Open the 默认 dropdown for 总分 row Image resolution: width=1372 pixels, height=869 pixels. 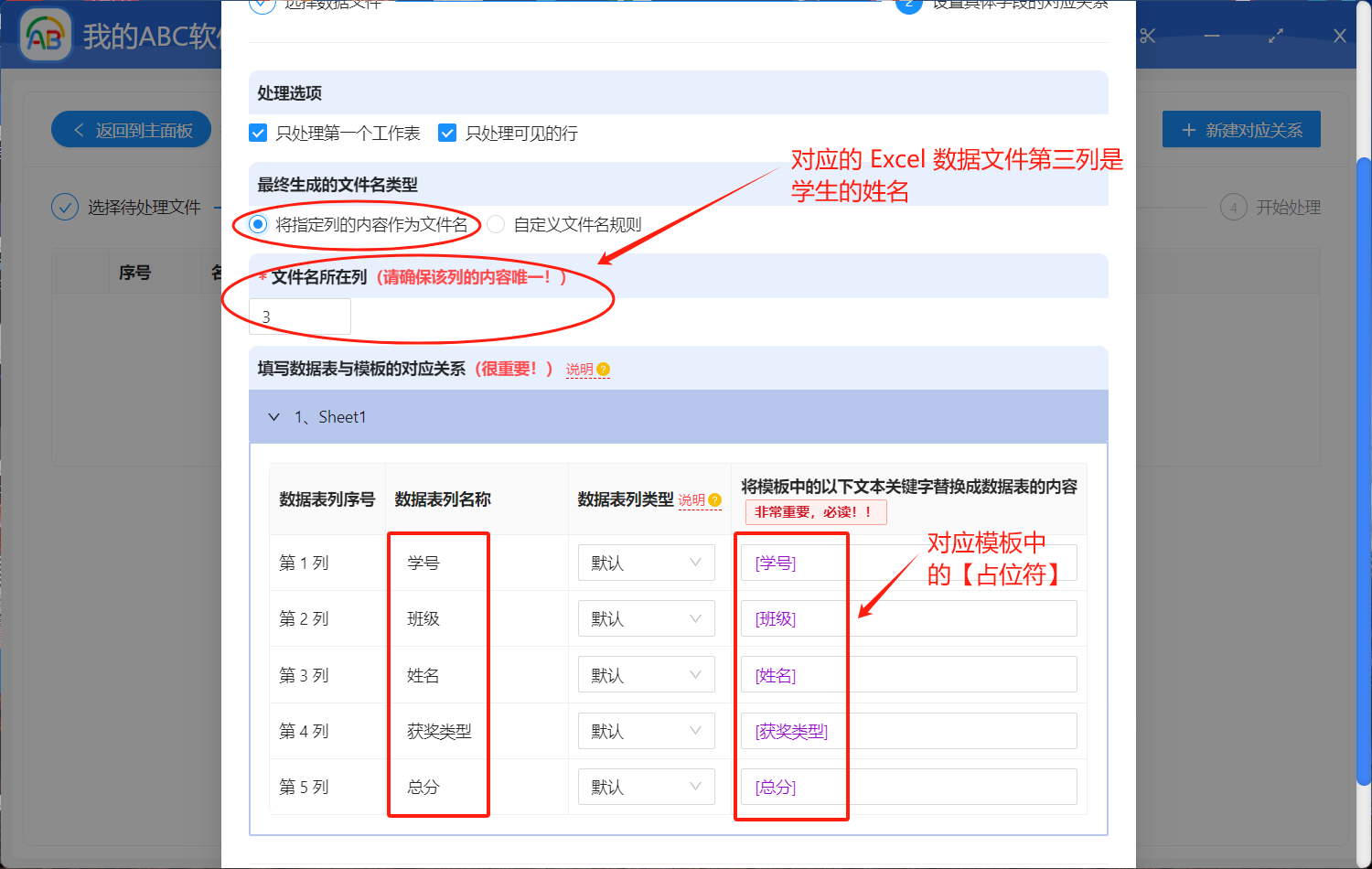[x=646, y=787]
